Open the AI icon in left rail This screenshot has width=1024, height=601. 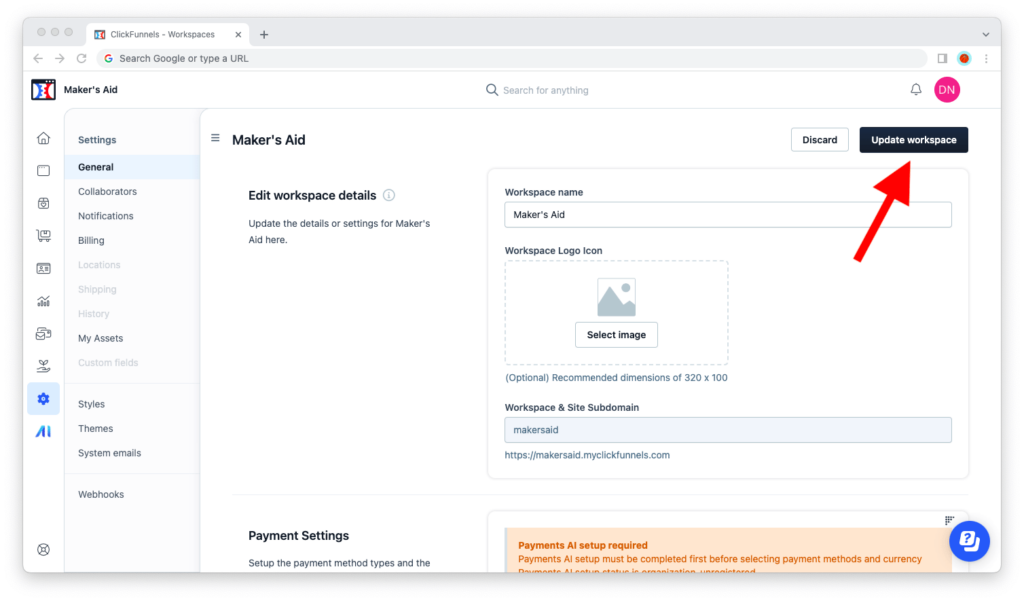(44, 431)
